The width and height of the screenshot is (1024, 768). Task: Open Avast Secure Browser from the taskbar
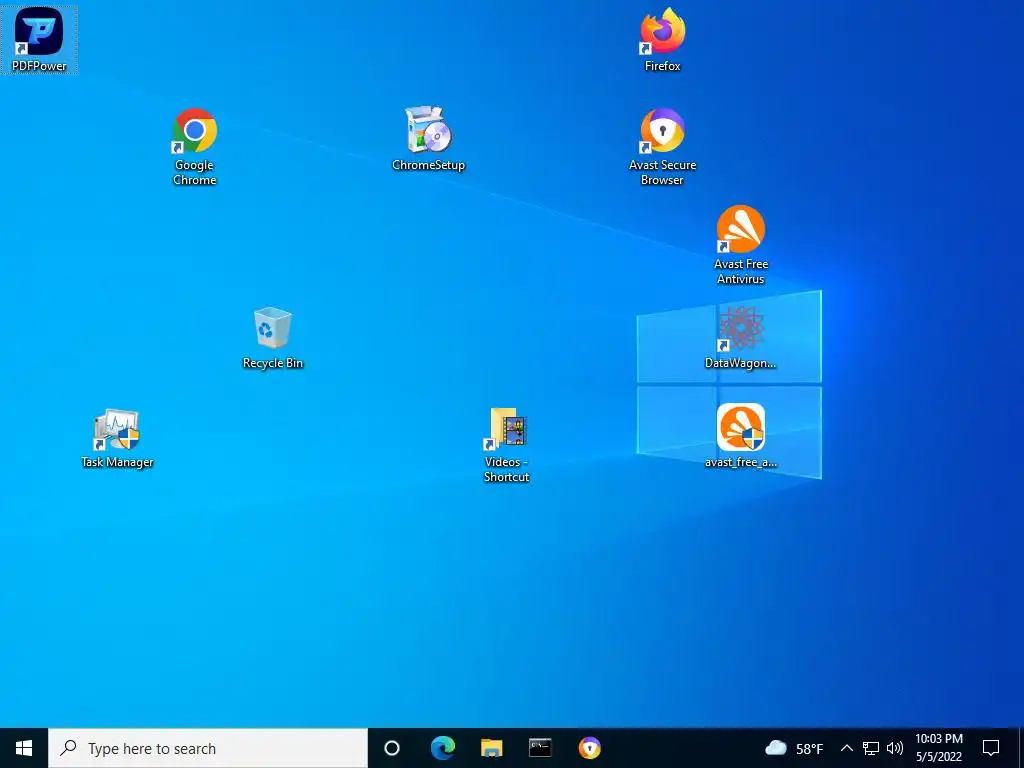click(590, 748)
